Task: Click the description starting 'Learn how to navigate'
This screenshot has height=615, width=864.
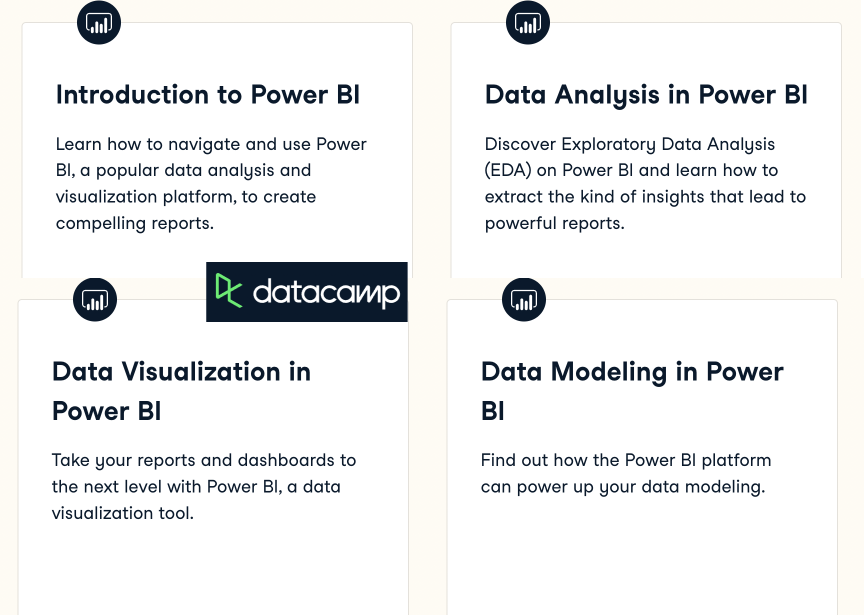Action: click(211, 184)
